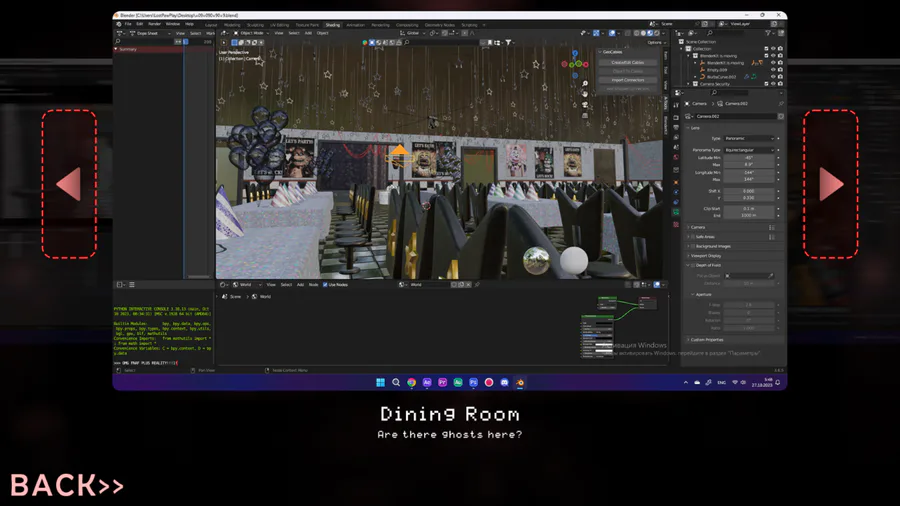Go to the previous gallery image
The image size is (900, 506).
[69, 184]
